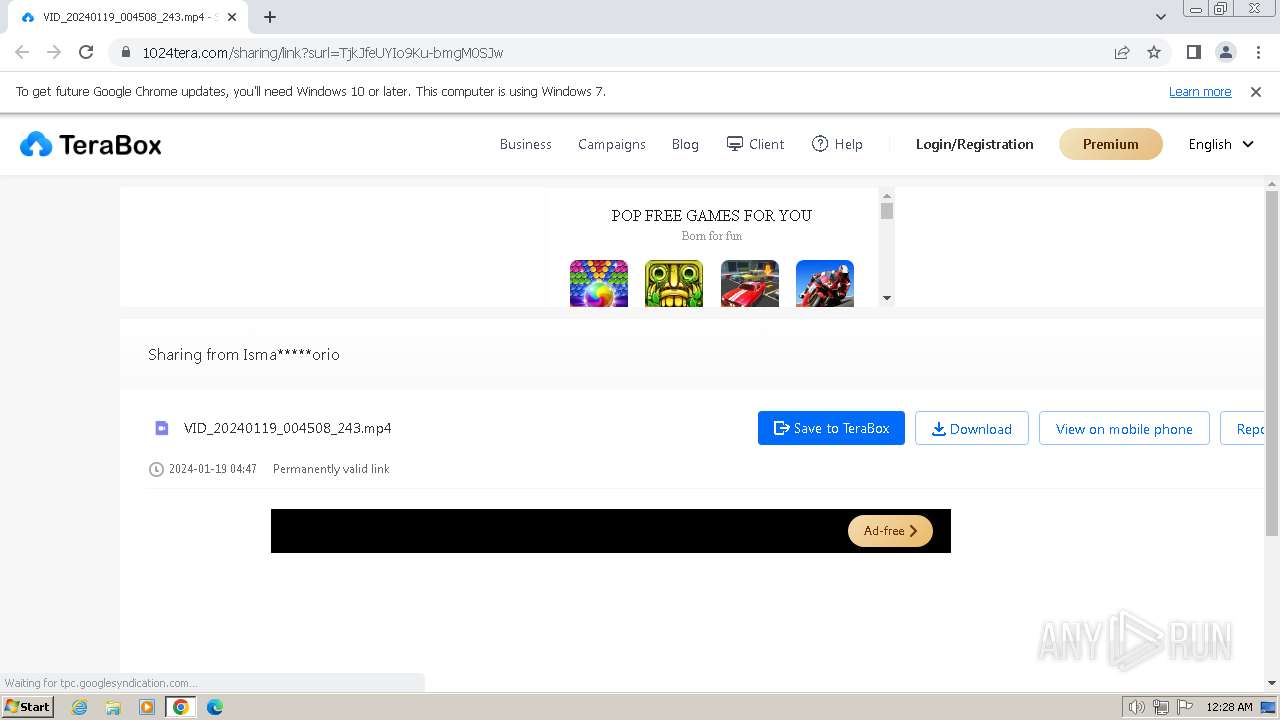Screen dimensions: 1280x720
Task: Click the page vertical scrollbar thumb
Action: [x=1272, y=363]
